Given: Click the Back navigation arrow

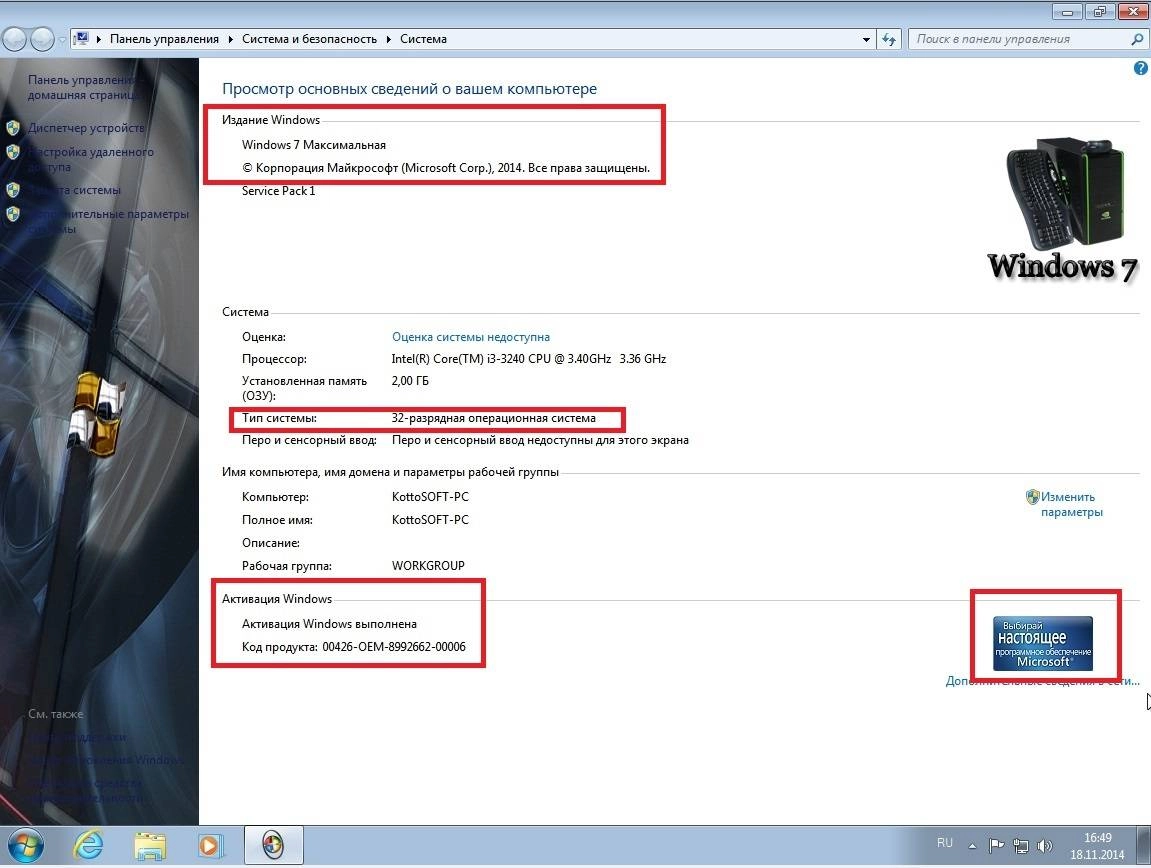Looking at the screenshot, I should (15, 39).
